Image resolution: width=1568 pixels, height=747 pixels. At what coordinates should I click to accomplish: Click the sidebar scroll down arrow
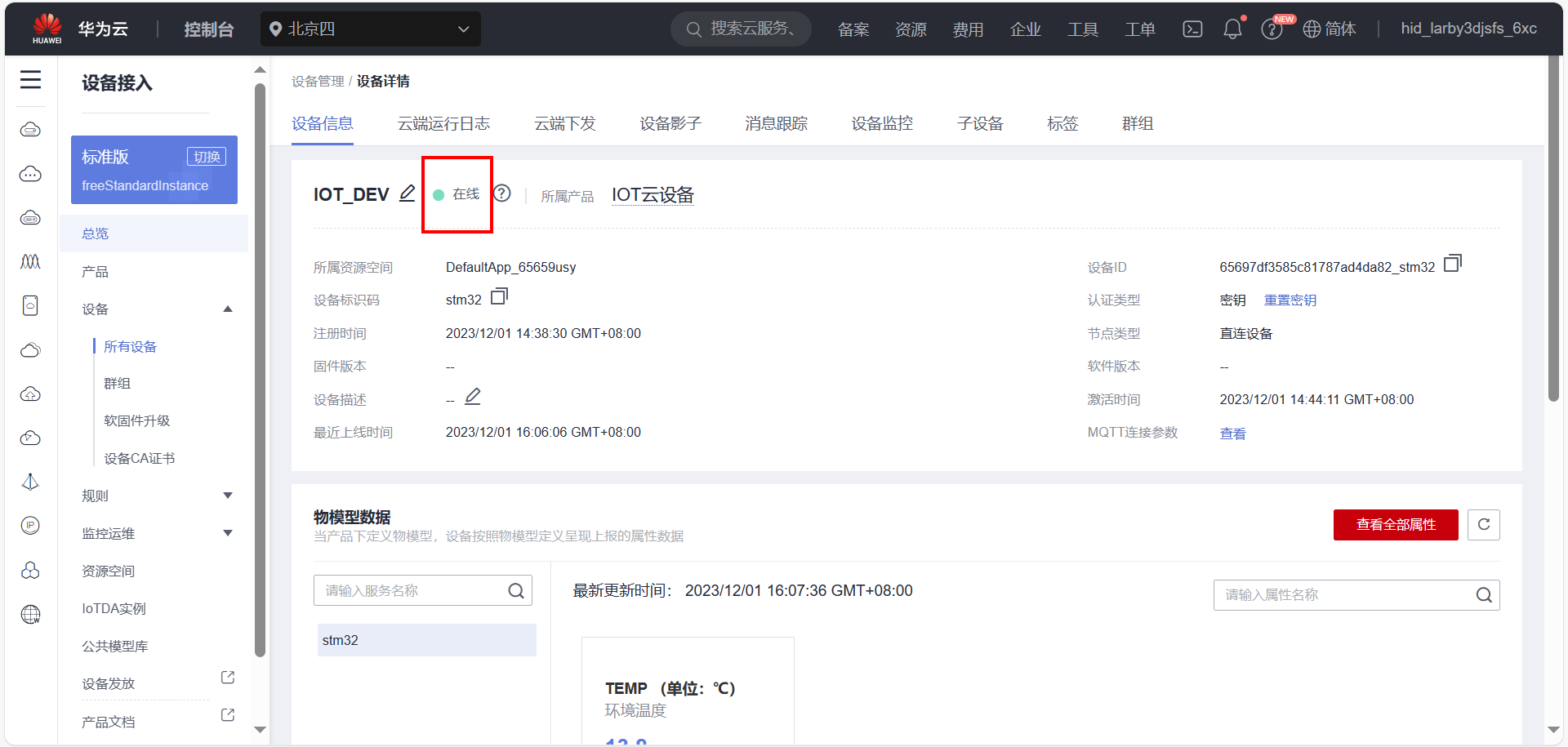260,730
